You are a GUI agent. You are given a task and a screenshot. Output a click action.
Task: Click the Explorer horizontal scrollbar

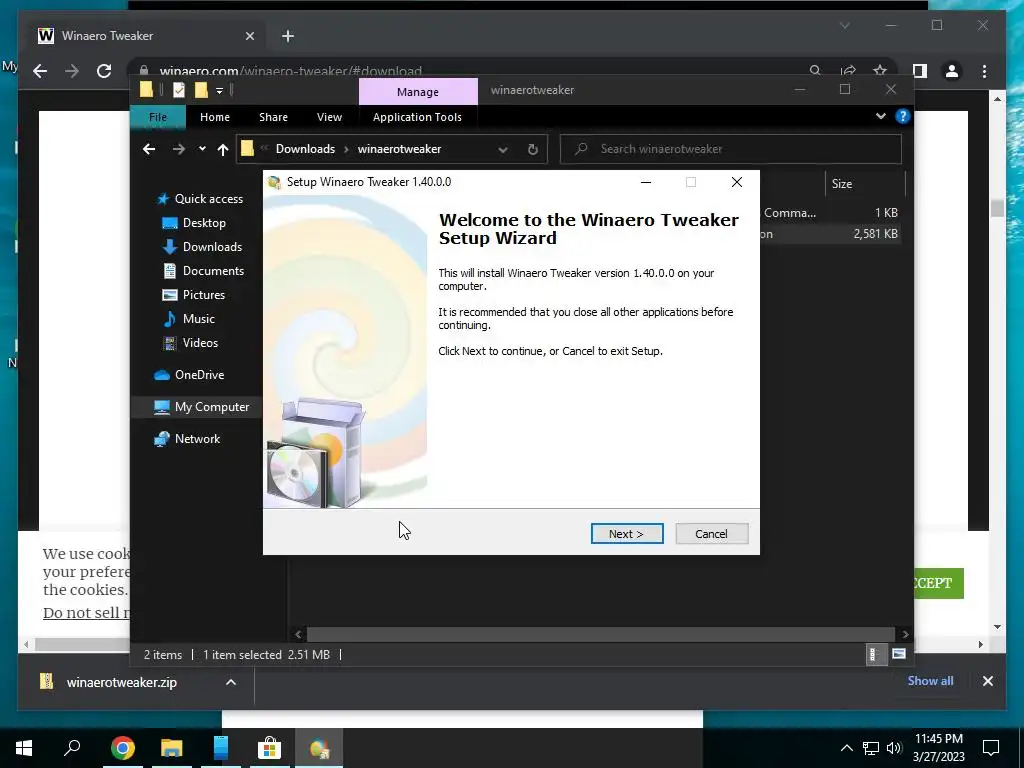600,634
